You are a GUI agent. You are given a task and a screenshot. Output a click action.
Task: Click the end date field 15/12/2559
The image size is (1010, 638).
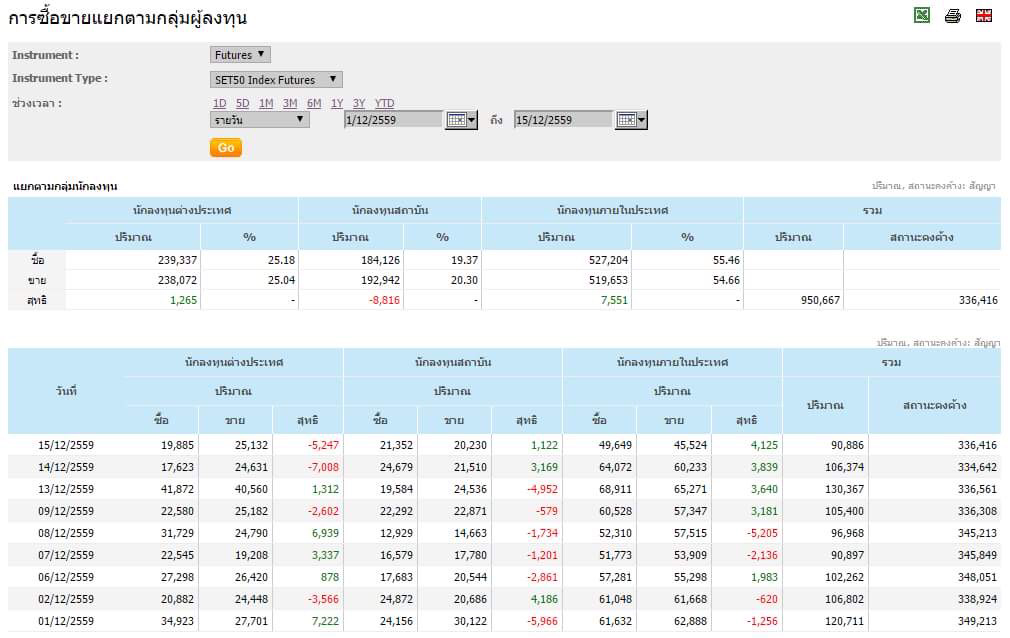(x=563, y=120)
